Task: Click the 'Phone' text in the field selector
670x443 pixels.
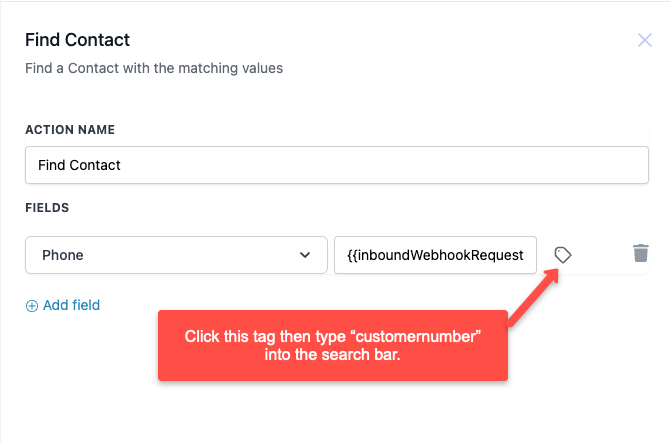Action: 63,255
